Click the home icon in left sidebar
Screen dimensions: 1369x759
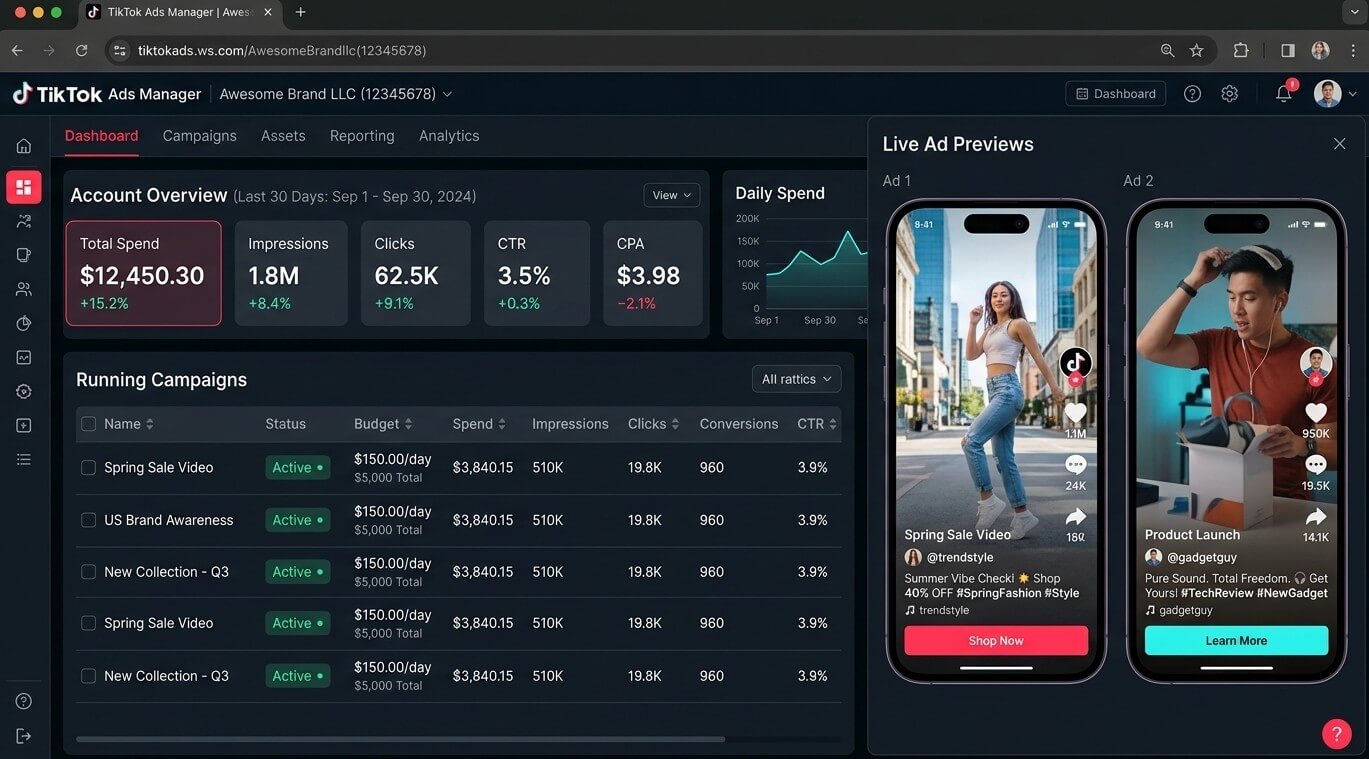(24, 146)
